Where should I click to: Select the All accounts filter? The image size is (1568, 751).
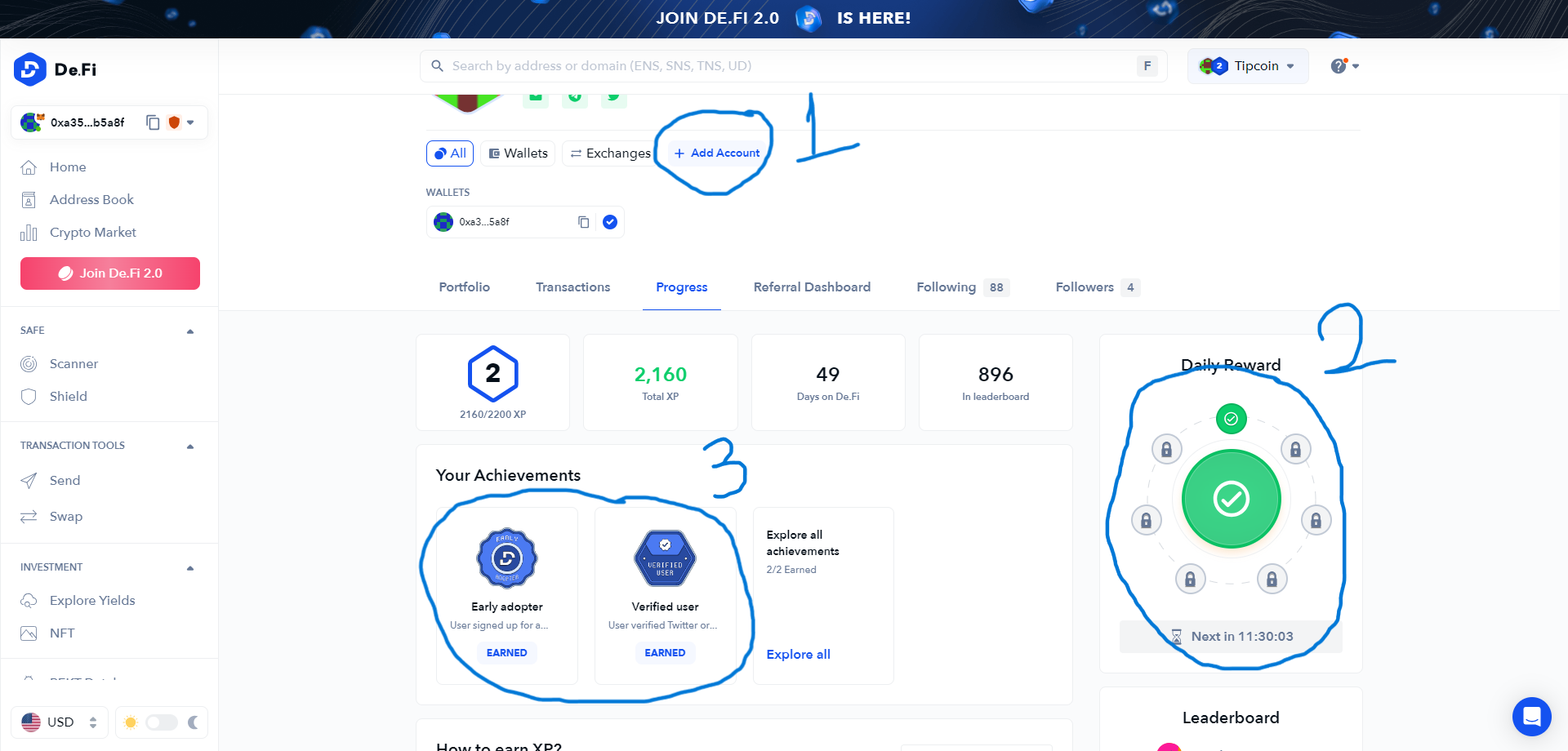(450, 153)
